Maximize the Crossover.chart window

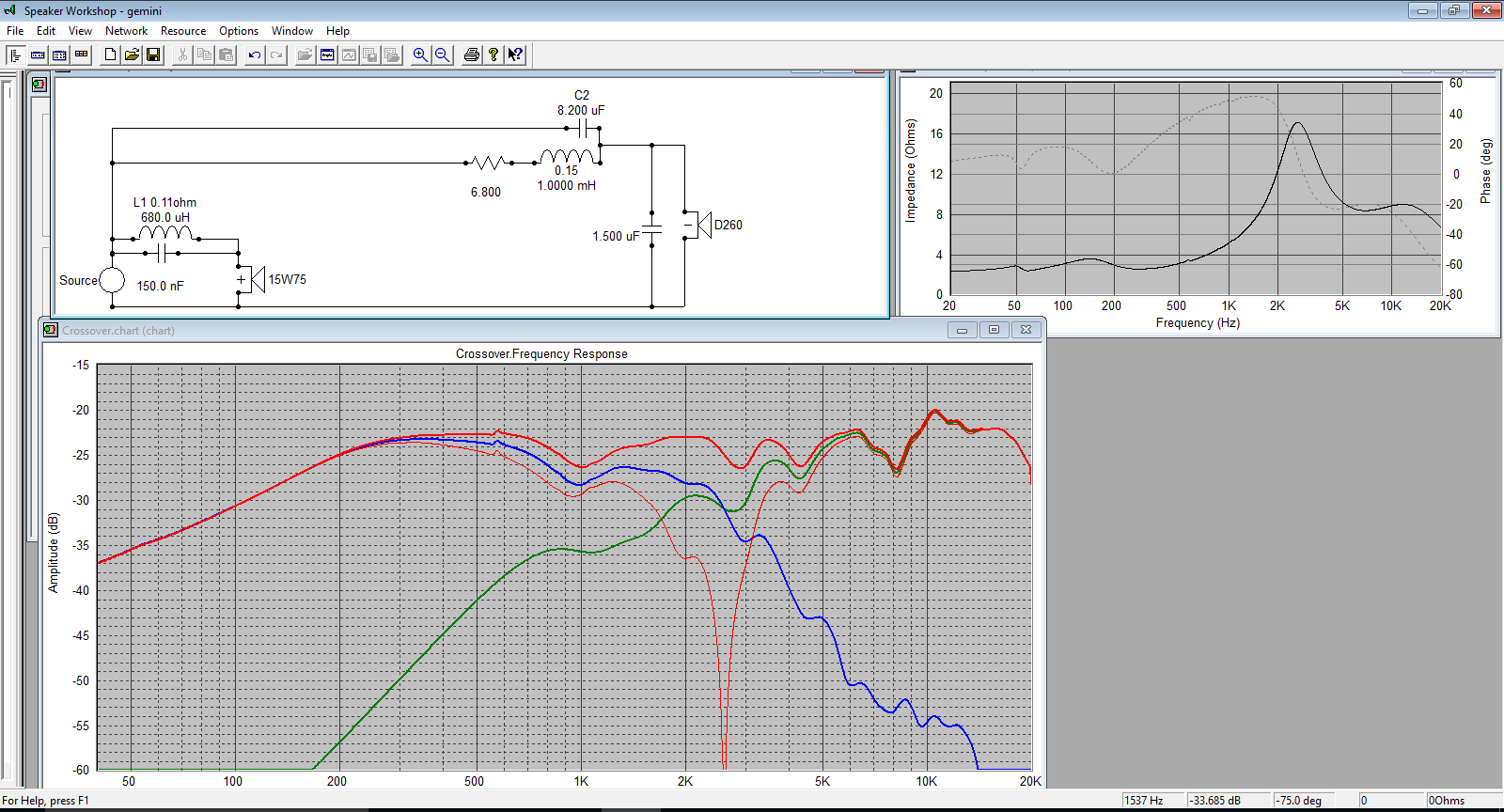point(994,330)
